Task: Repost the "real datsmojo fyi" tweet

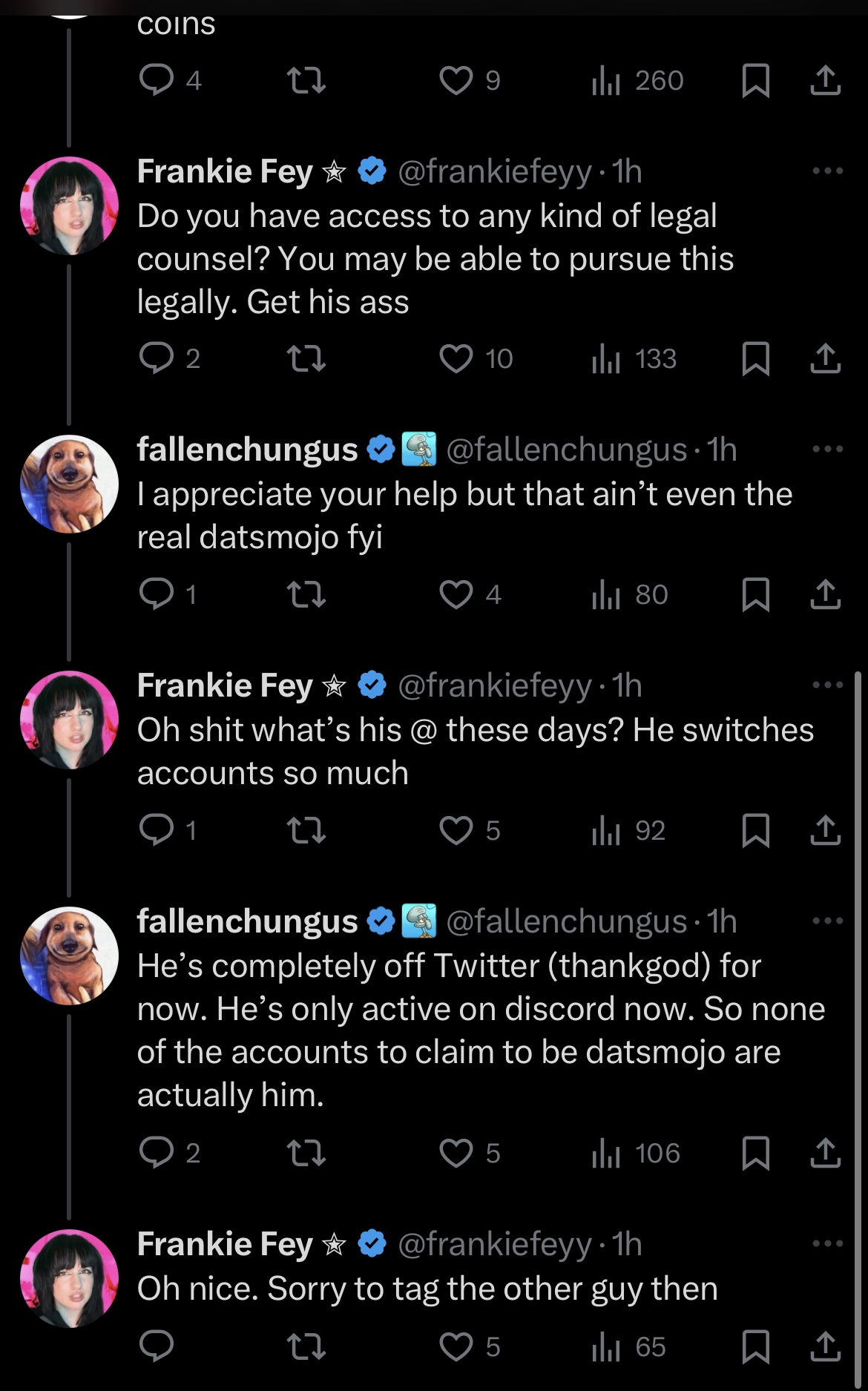Action: [x=306, y=595]
